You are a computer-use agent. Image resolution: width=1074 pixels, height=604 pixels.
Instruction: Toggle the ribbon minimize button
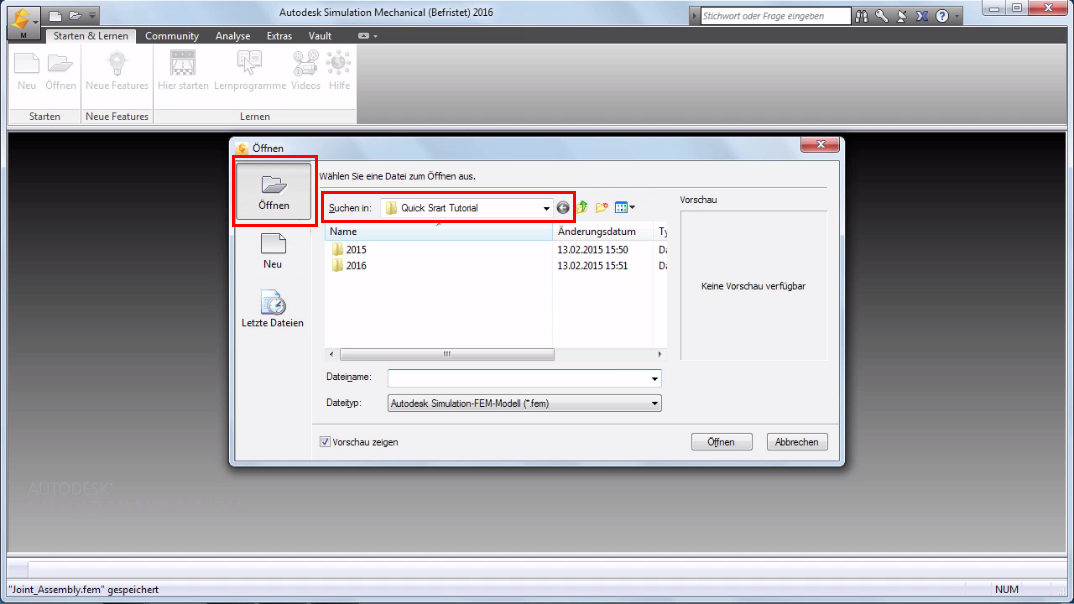[363, 36]
